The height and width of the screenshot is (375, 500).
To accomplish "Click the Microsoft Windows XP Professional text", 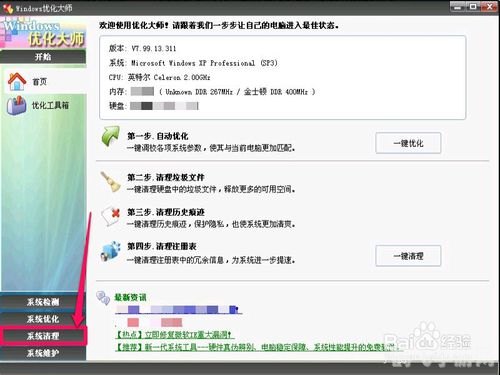I will 193,63.
